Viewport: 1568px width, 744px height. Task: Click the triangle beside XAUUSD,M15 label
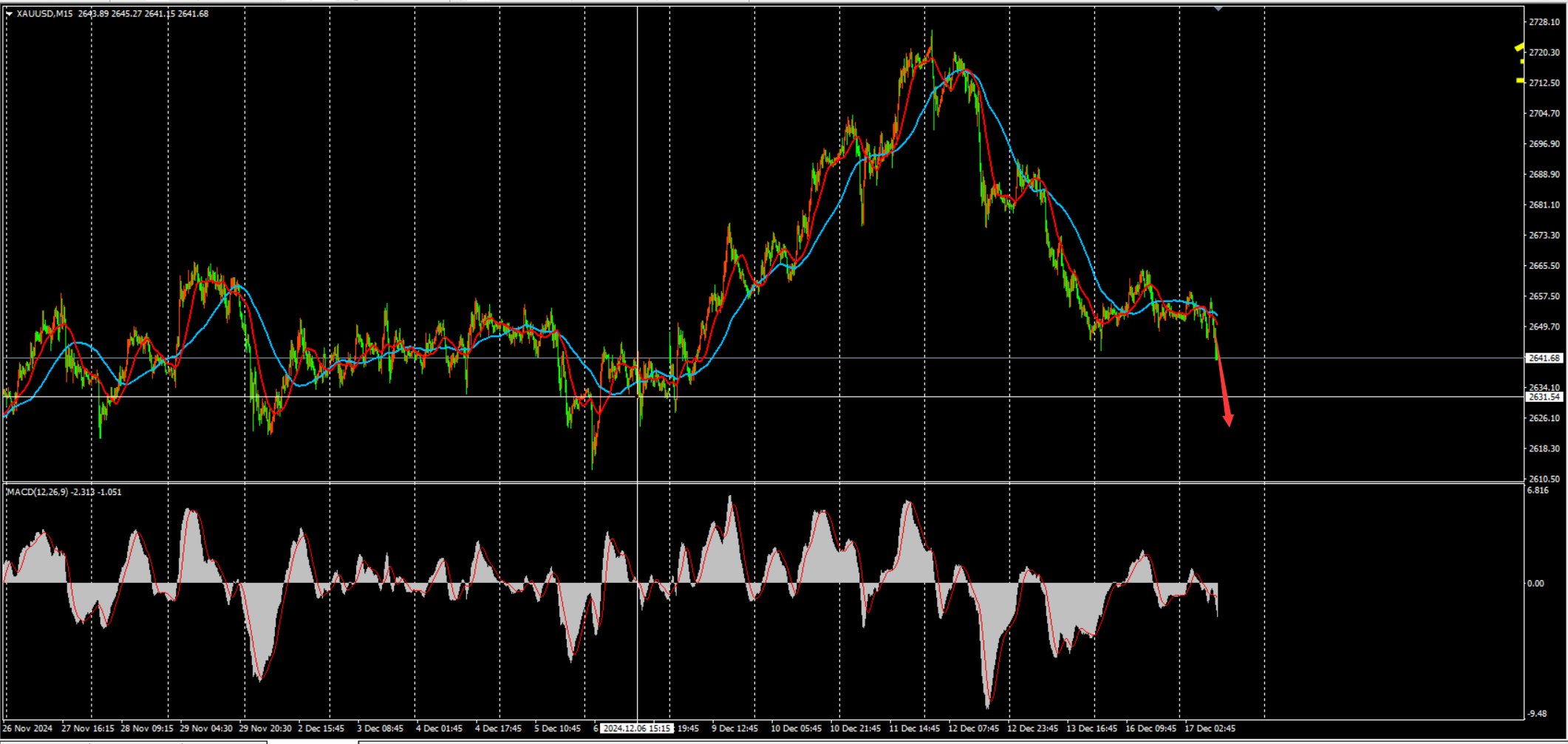[x=9, y=13]
